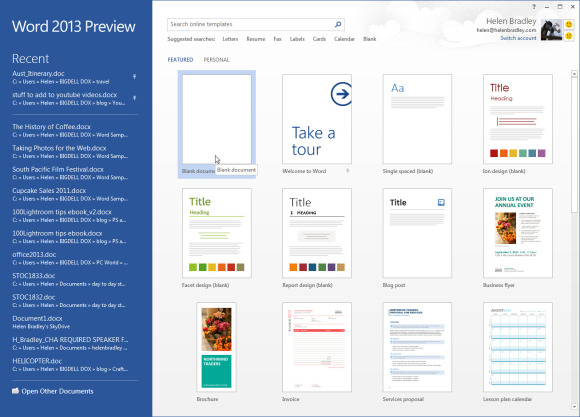The height and width of the screenshot is (417, 580).
Task: Click the Switch account link
Action: (x=518, y=38)
